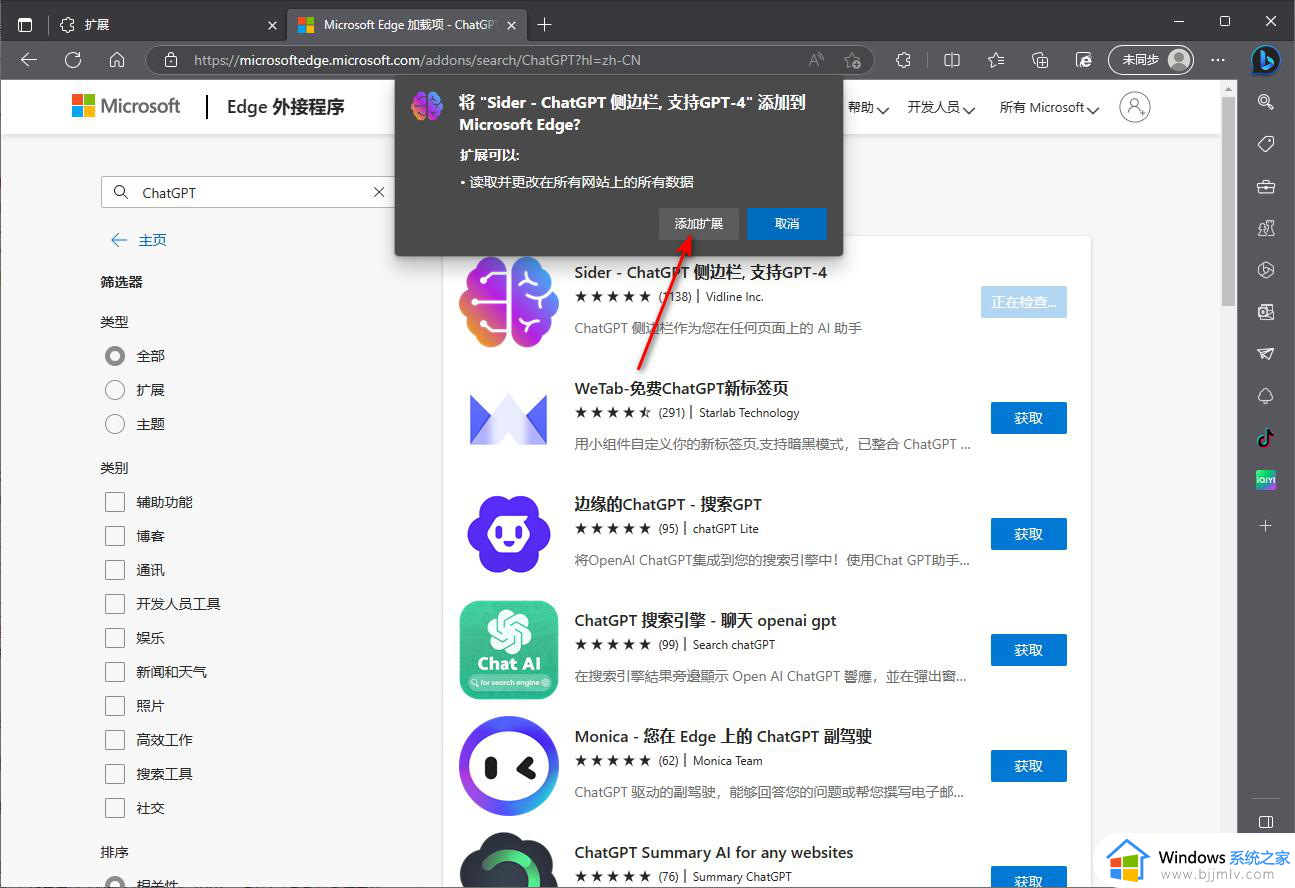Click the sign-in person icon on webpage
Image resolution: width=1295 pixels, height=888 pixels.
pos(1135,107)
